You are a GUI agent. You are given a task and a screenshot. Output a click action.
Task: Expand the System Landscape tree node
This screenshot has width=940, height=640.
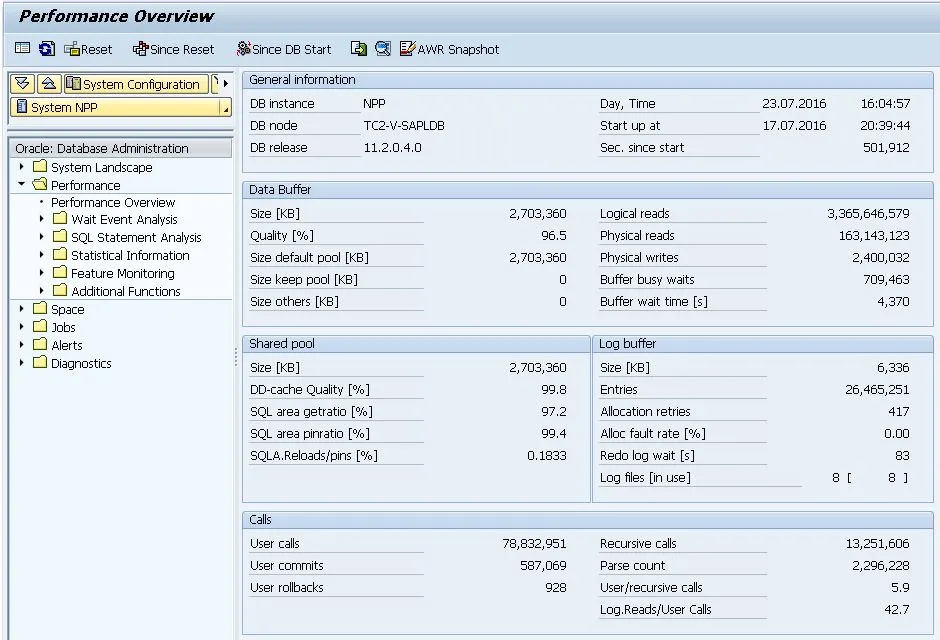(22, 167)
